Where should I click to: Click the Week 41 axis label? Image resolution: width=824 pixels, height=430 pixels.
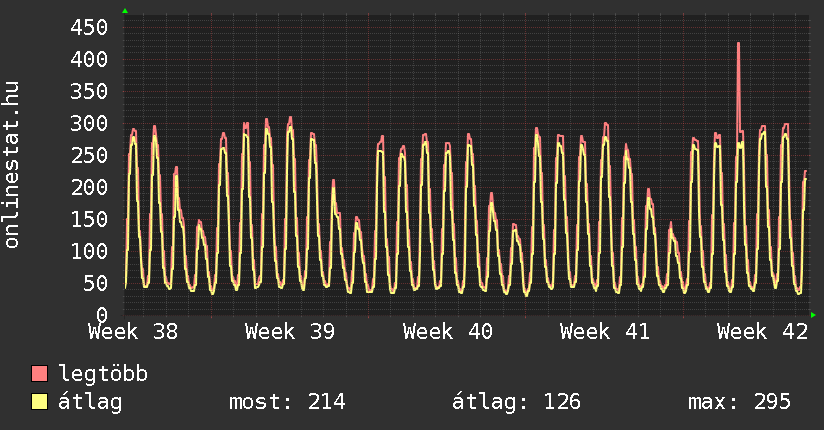click(x=605, y=331)
